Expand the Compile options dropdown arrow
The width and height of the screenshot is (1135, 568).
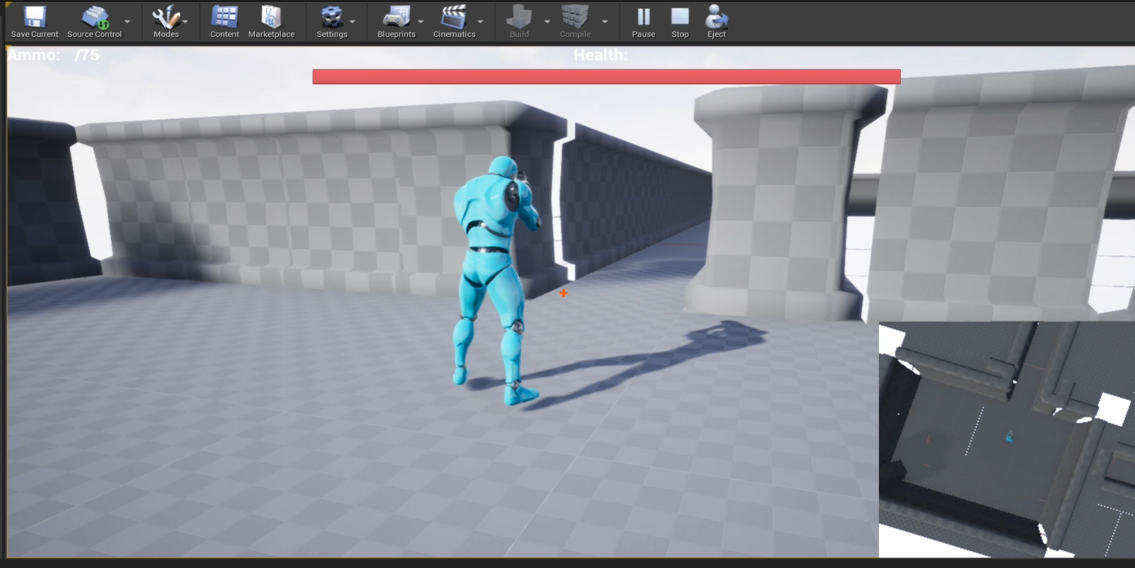(x=605, y=22)
